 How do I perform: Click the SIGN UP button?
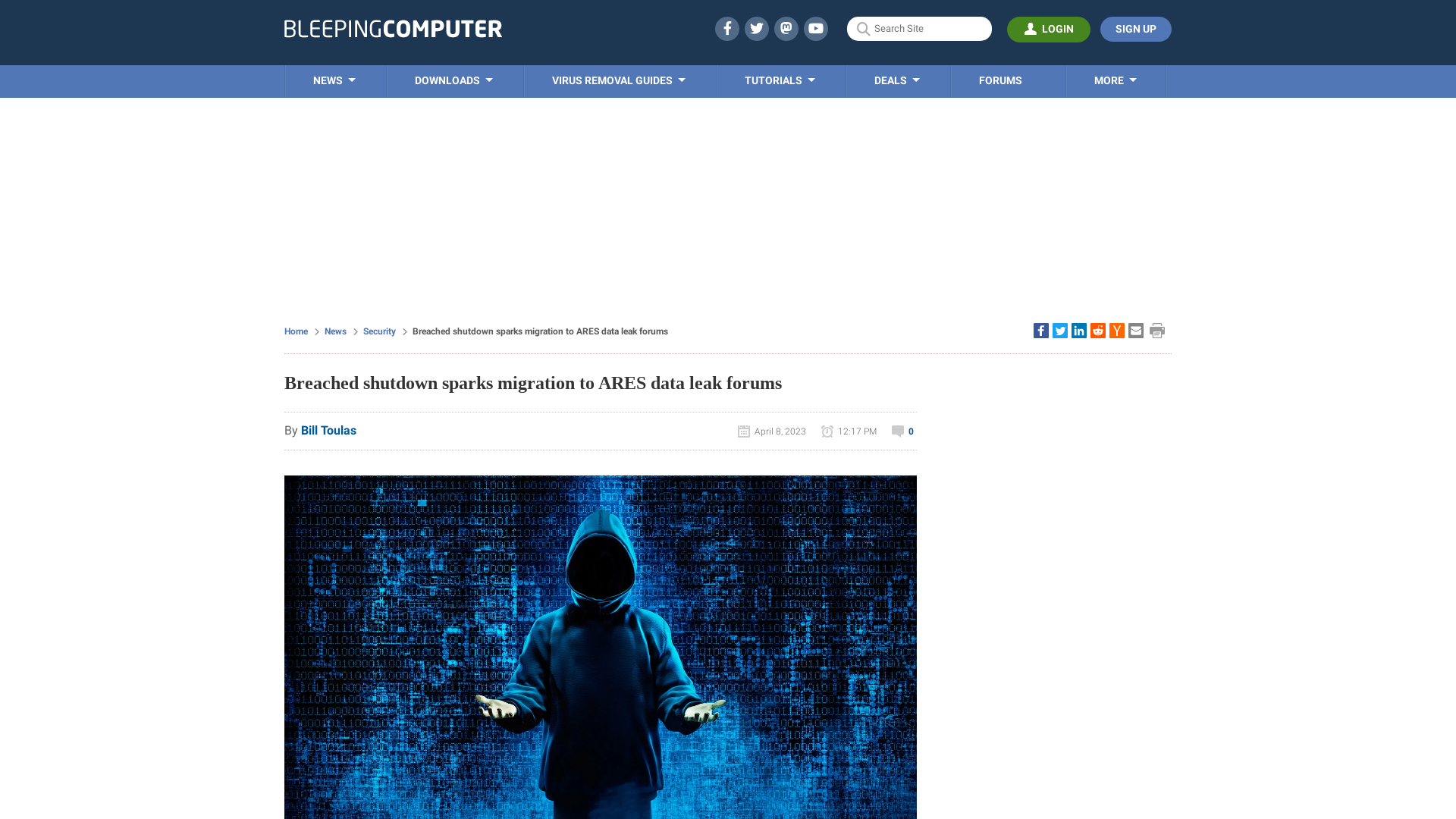(1136, 29)
